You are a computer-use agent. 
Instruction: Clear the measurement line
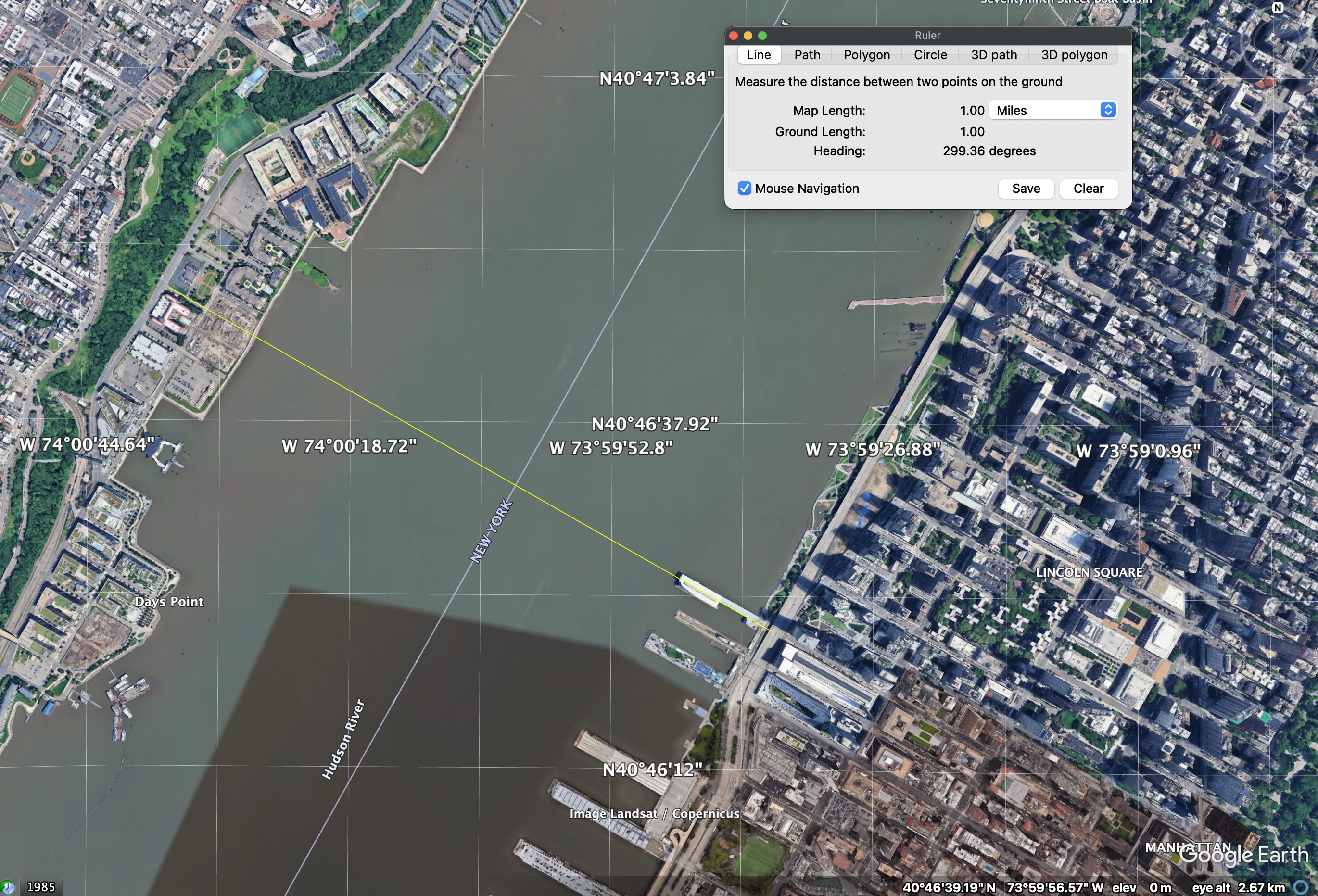[x=1089, y=188]
